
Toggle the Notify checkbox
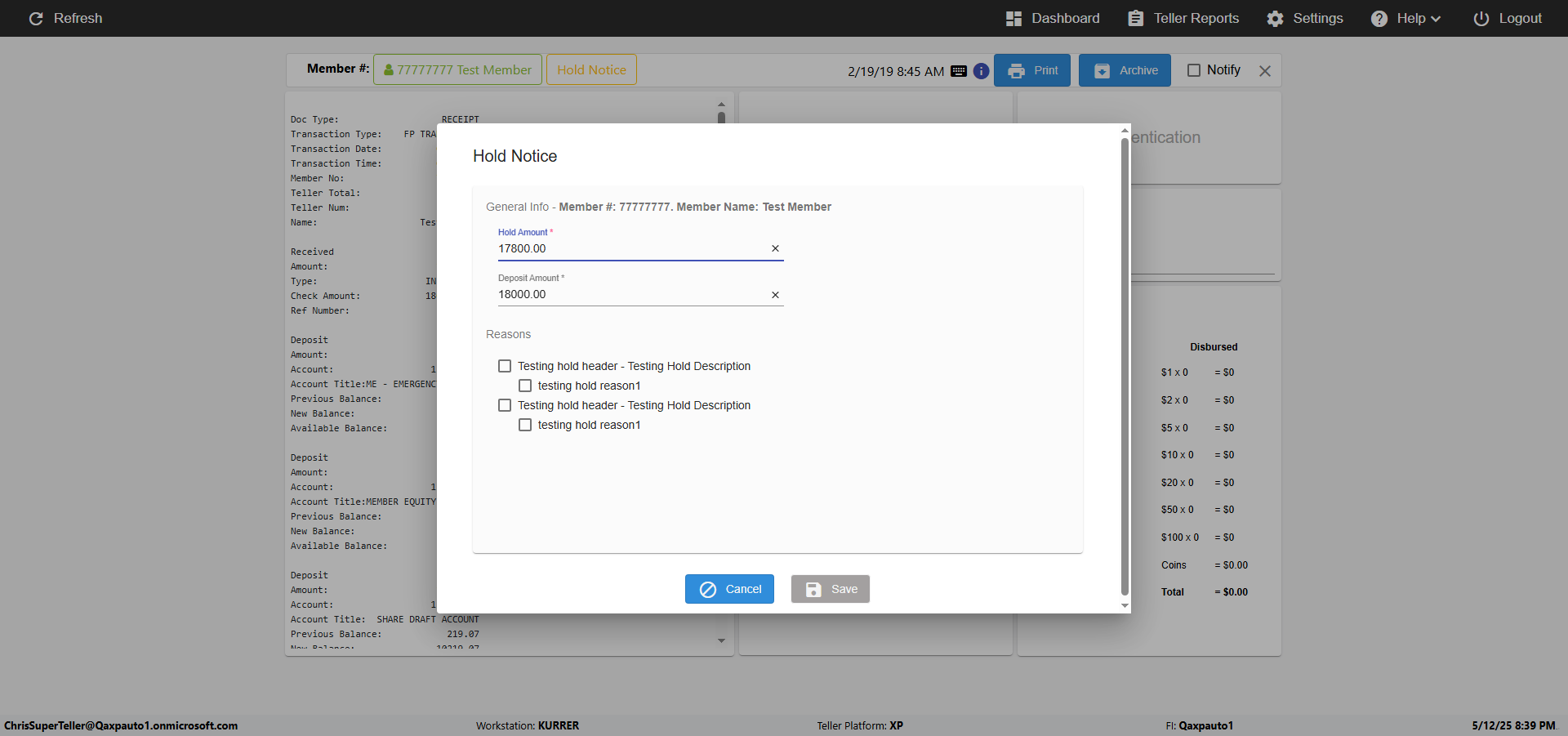[1194, 70]
